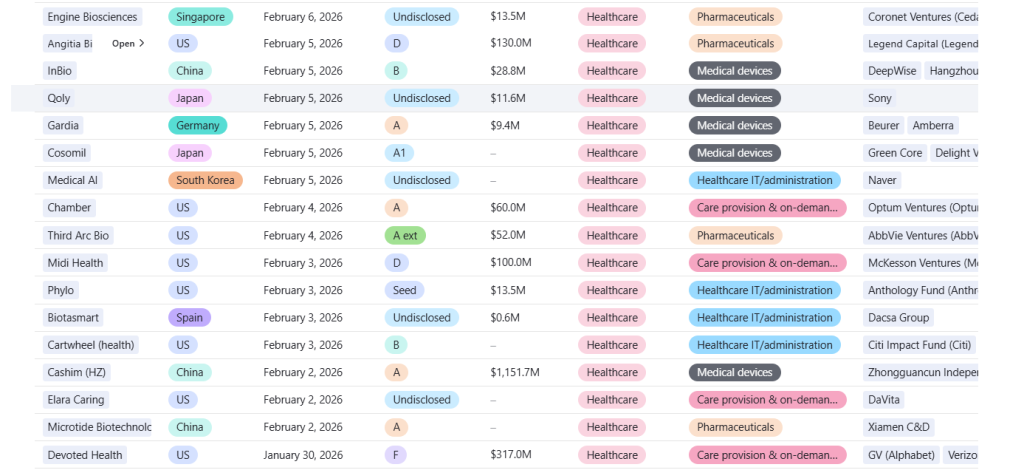
Task: Click the Germany tag in Gardia row
Action: 197,126
